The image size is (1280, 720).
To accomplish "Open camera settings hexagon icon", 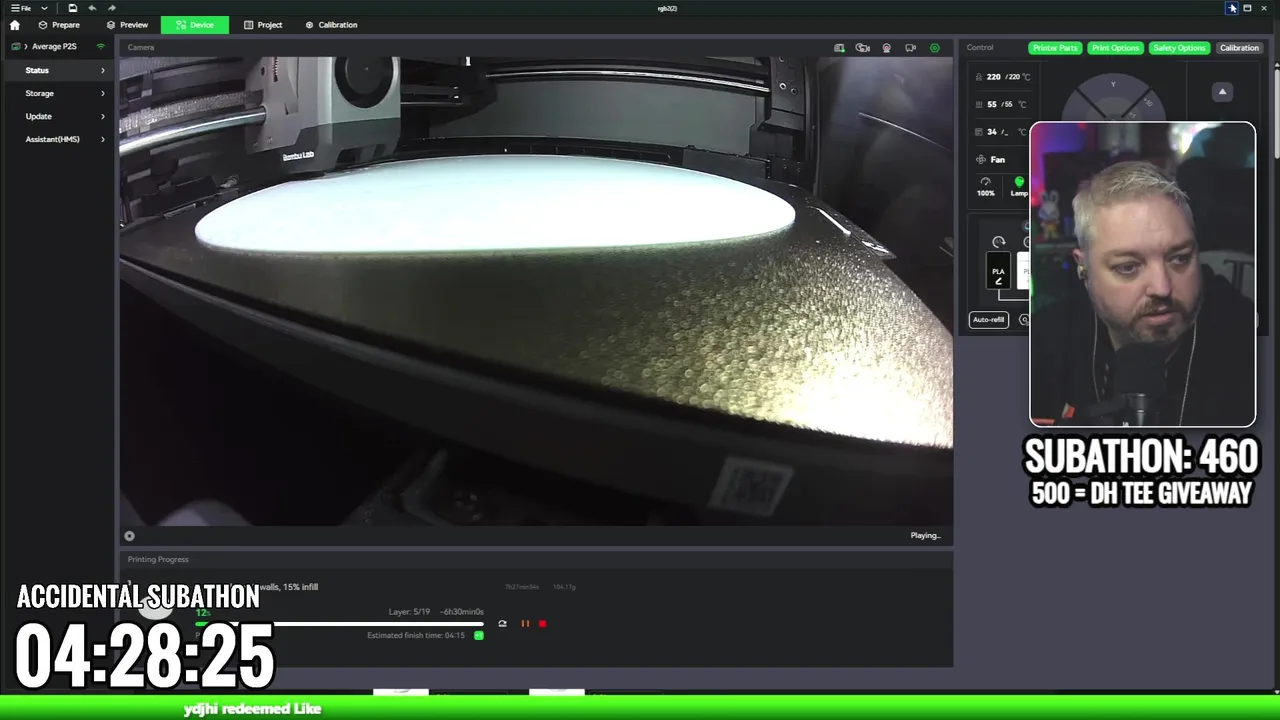I will pyautogui.click(x=935, y=48).
